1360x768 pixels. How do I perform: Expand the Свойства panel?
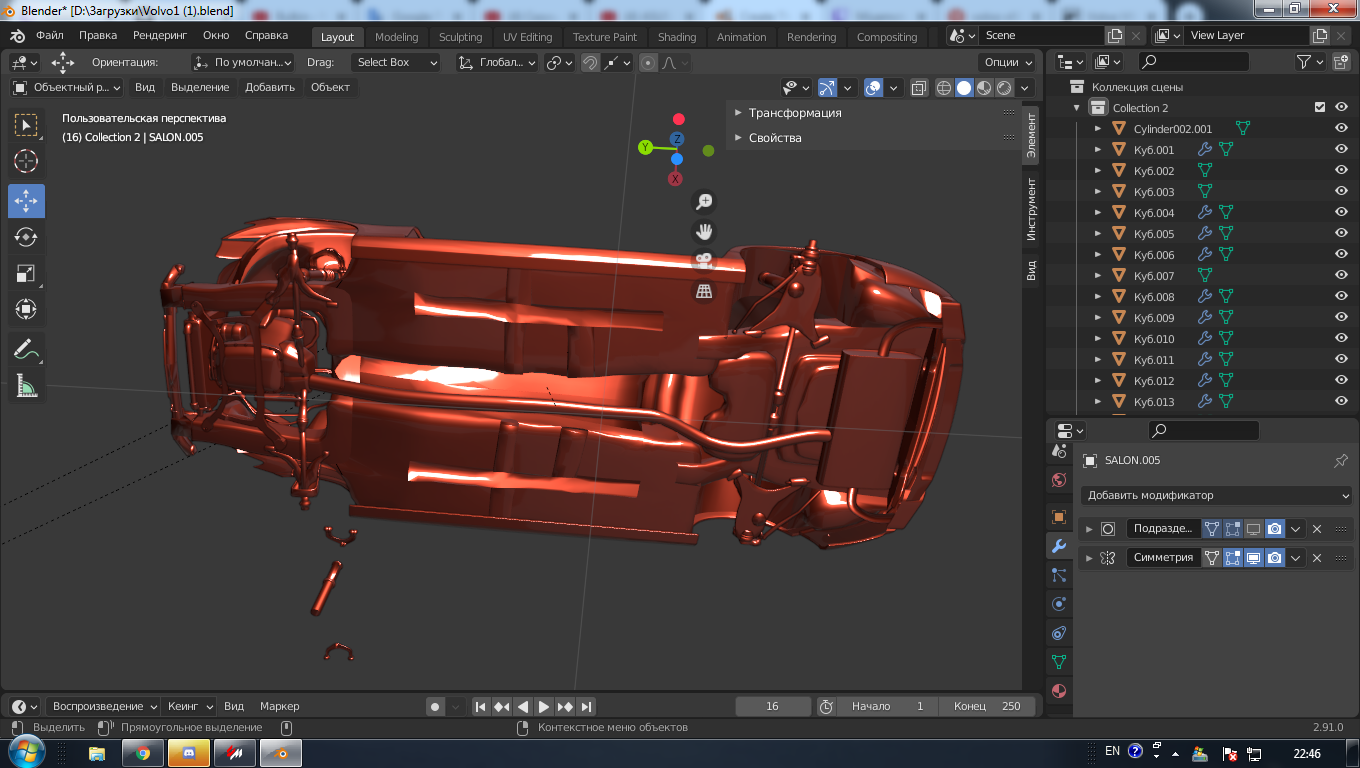click(x=775, y=138)
